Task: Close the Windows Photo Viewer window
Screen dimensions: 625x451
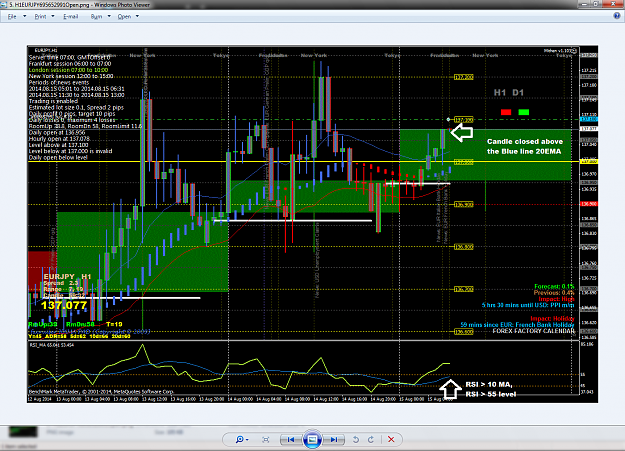Action: [612, 4]
